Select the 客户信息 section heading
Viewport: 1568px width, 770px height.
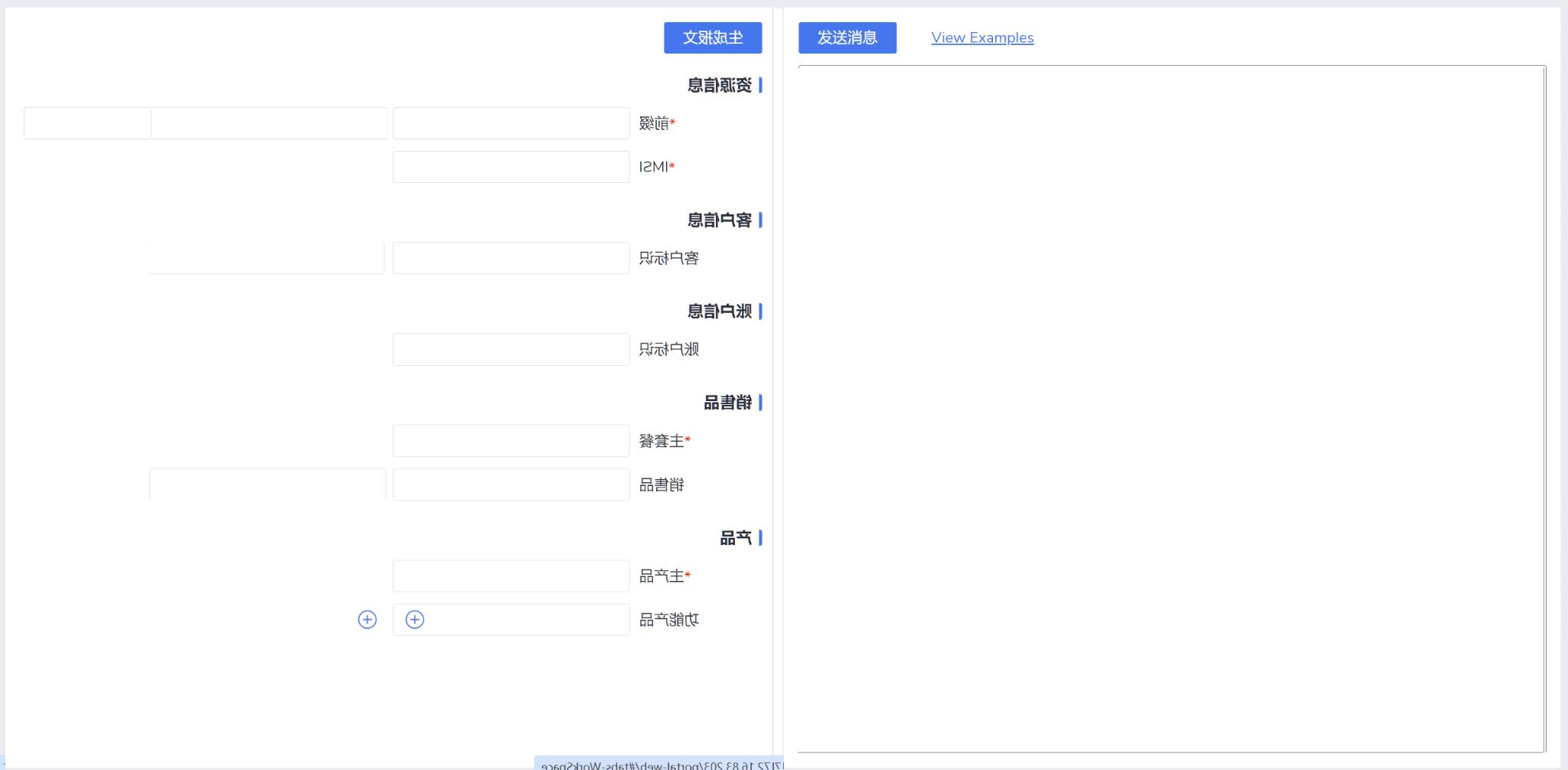tap(720, 220)
